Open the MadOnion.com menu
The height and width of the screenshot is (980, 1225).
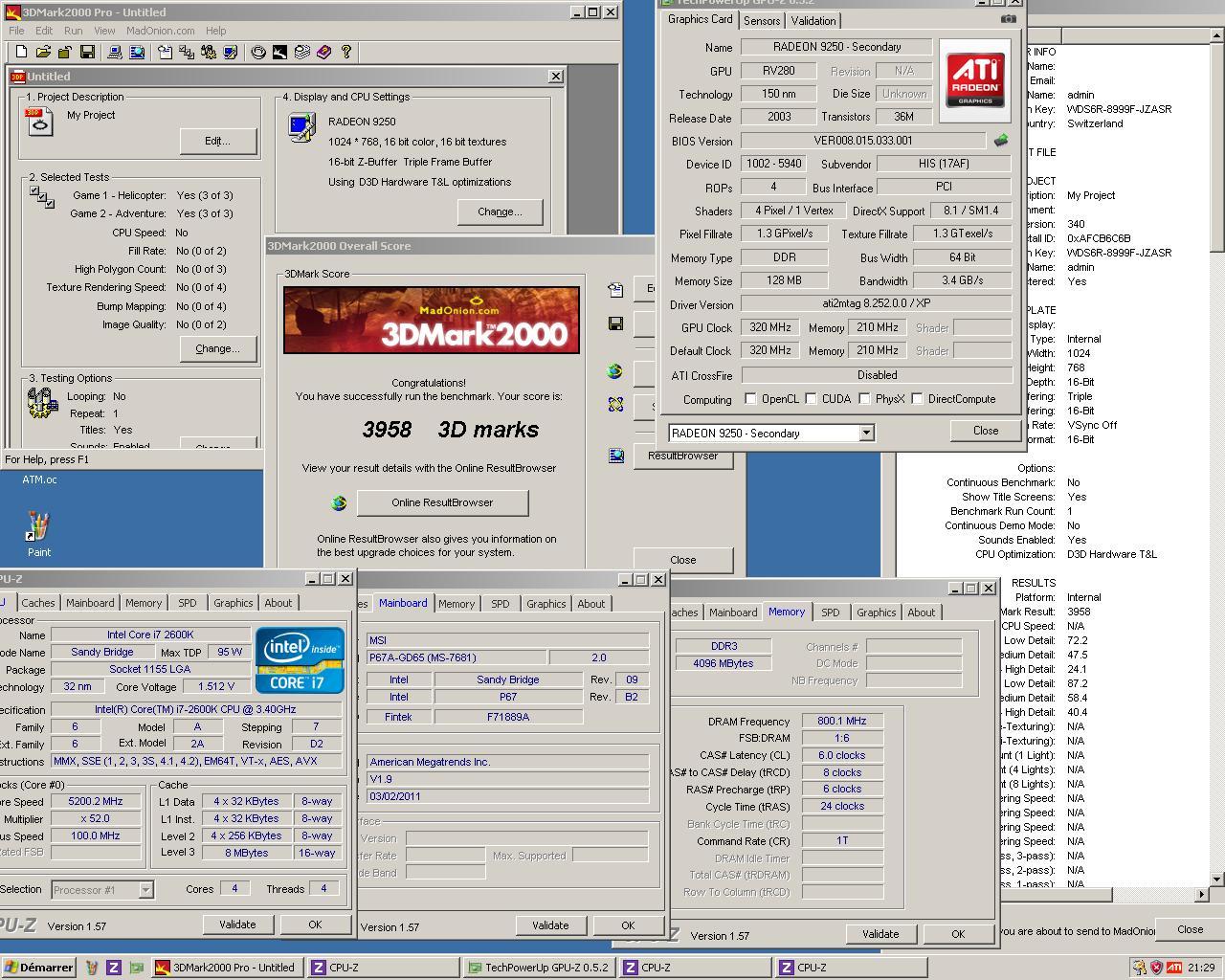pyautogui.click(x=161, y=31)
